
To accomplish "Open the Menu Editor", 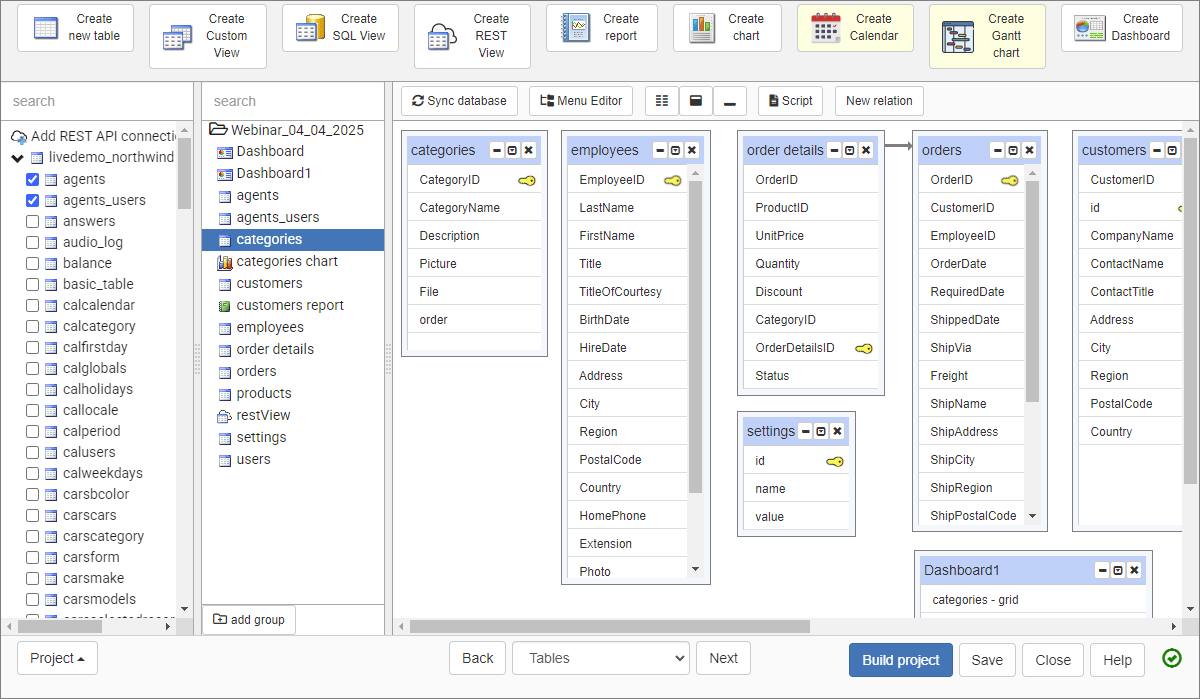I will point(581,100).
